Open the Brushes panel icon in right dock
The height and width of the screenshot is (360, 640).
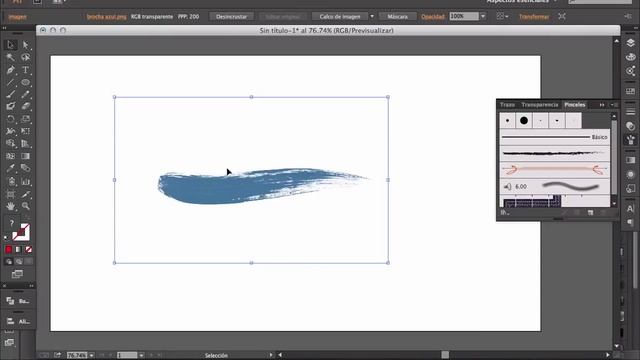point(631,140)
